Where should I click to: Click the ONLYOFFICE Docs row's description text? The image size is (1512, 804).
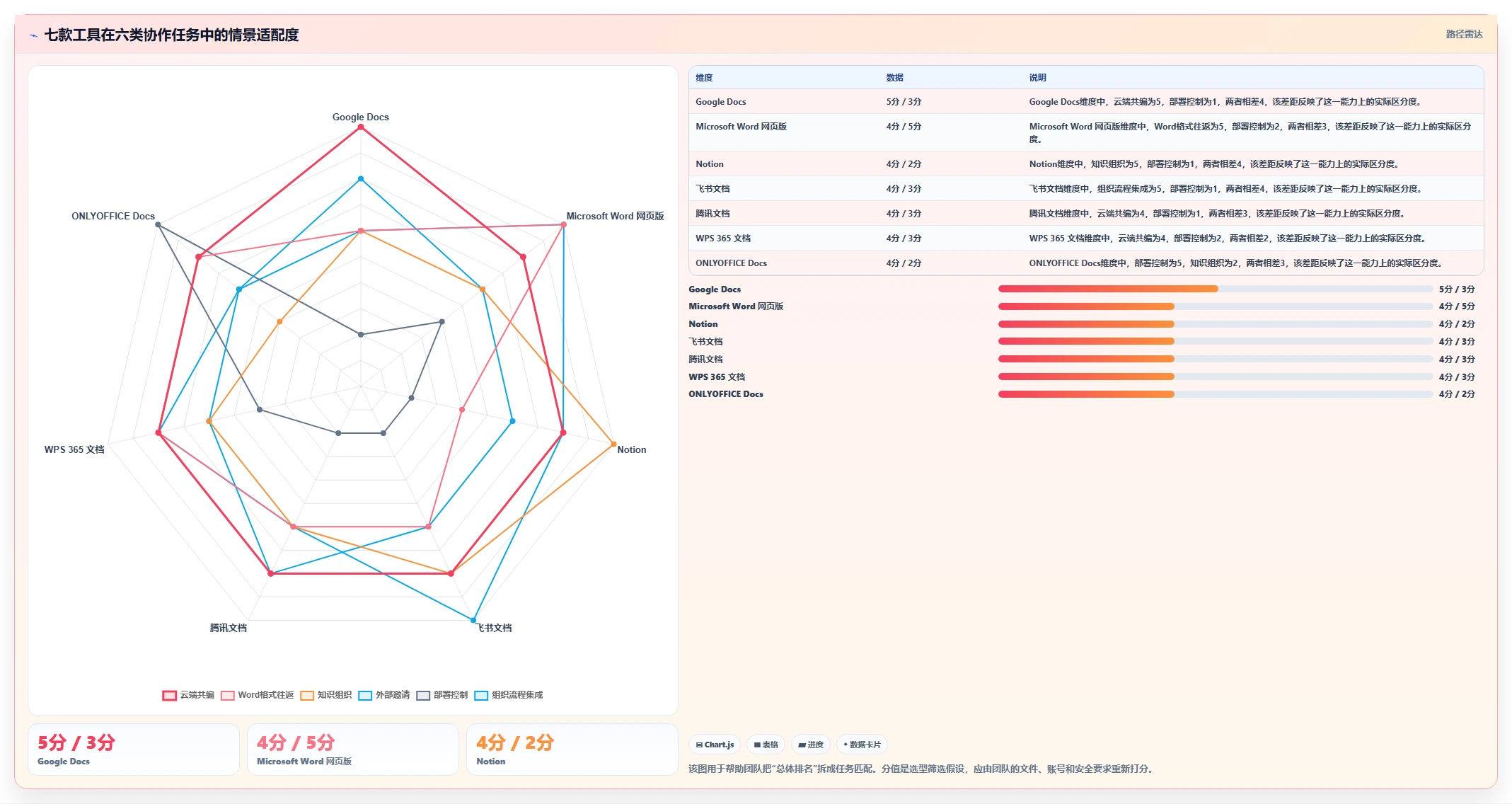click(1237, 263)
